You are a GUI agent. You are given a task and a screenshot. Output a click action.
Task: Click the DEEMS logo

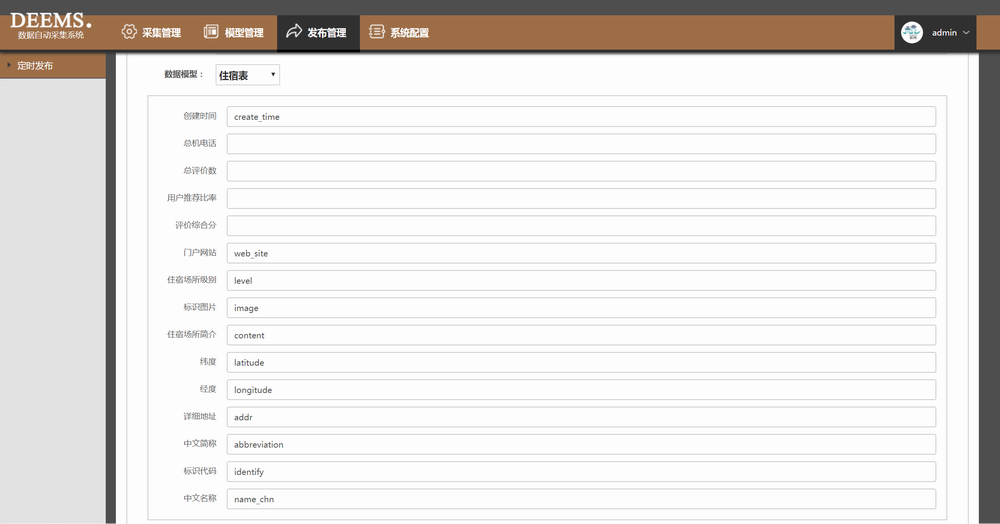point(50,25)
